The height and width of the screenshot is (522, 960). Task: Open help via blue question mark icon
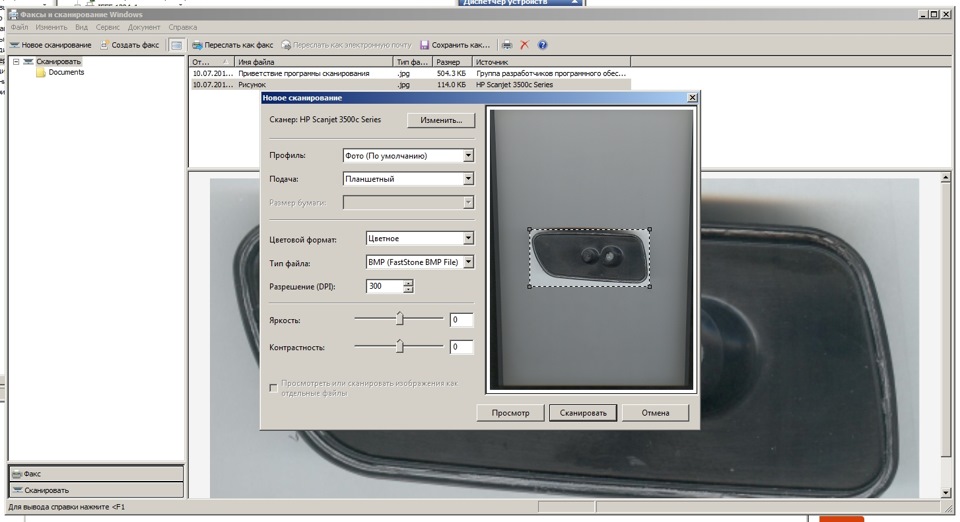pos(542,45)
